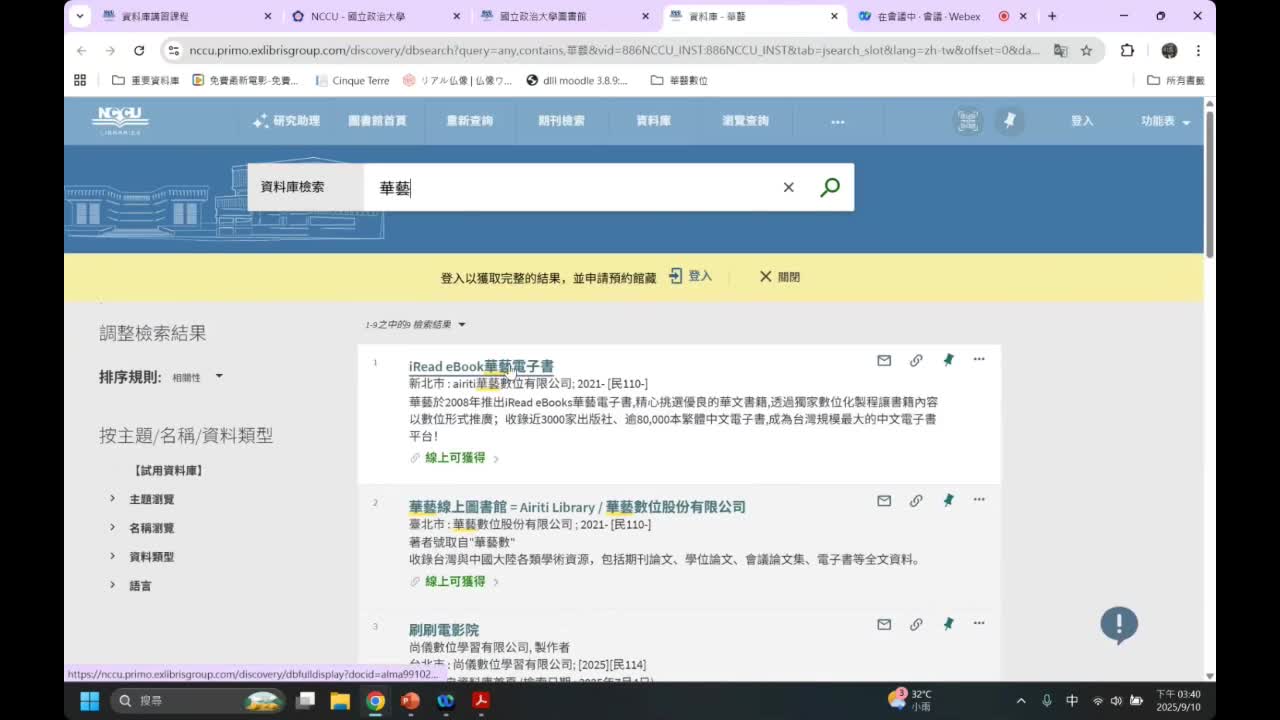Viewport: 1280px width, 720px height.
Task: Open the email share icon for iRead eBook華藝電子書
Action: pos(884,360)
